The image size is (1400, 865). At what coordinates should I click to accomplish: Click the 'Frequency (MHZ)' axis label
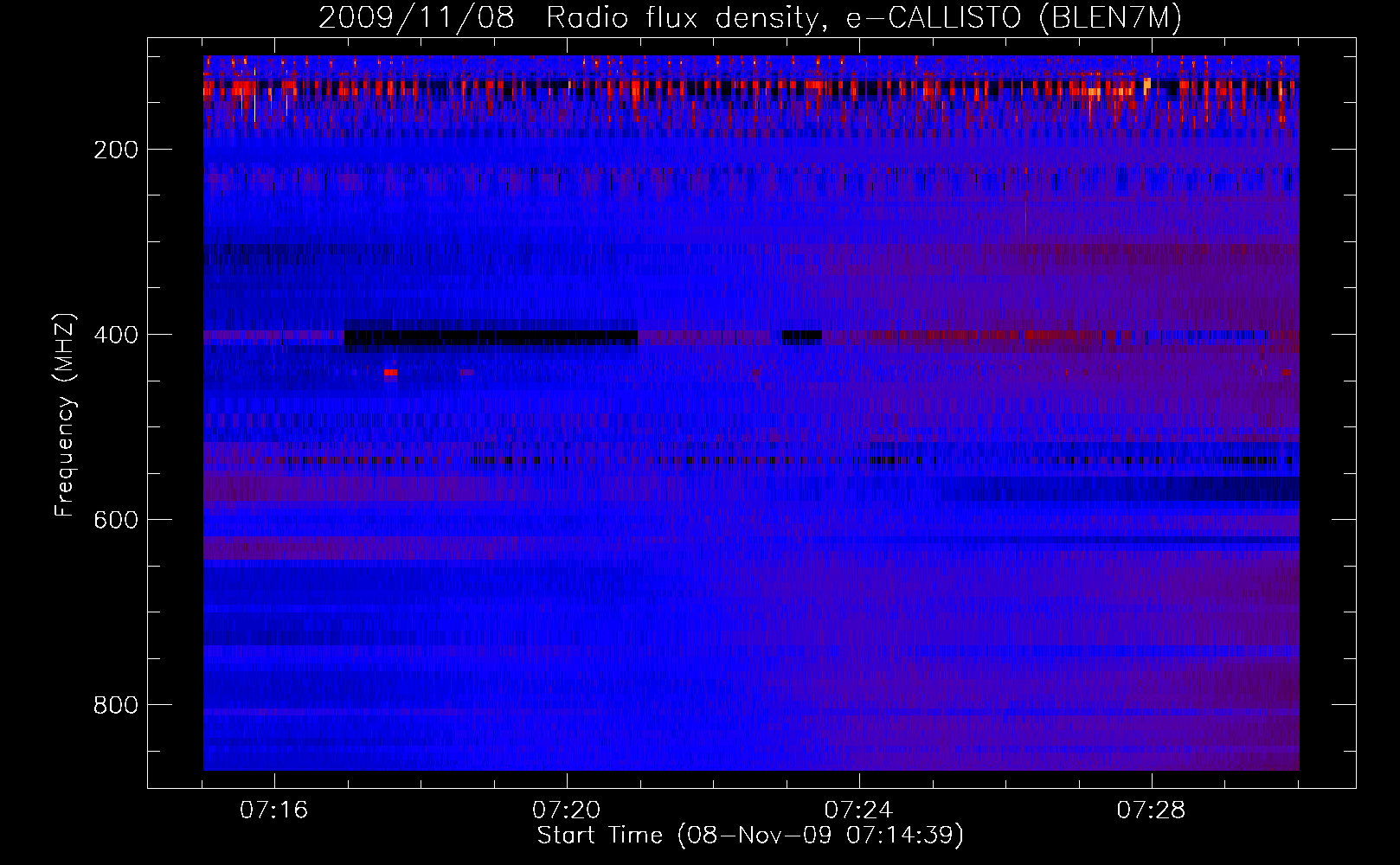click(x=65, y=415)
